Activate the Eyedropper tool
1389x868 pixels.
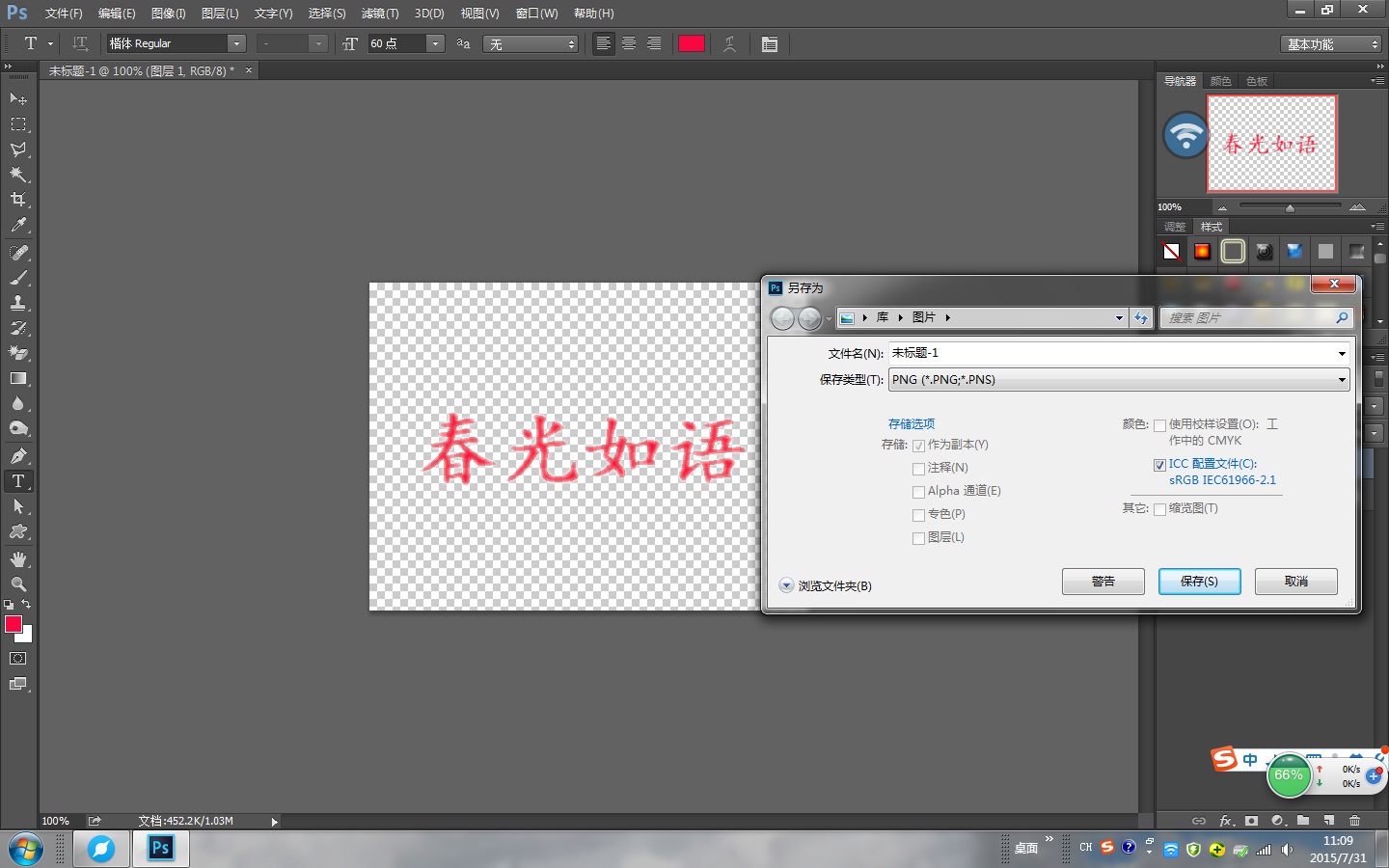tap(17, 225)
